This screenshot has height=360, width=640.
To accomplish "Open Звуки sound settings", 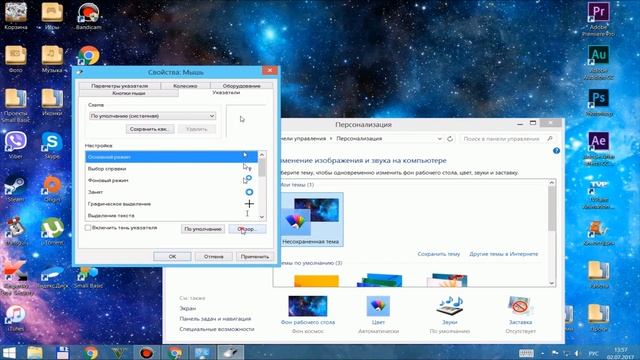I will [449, 314].
